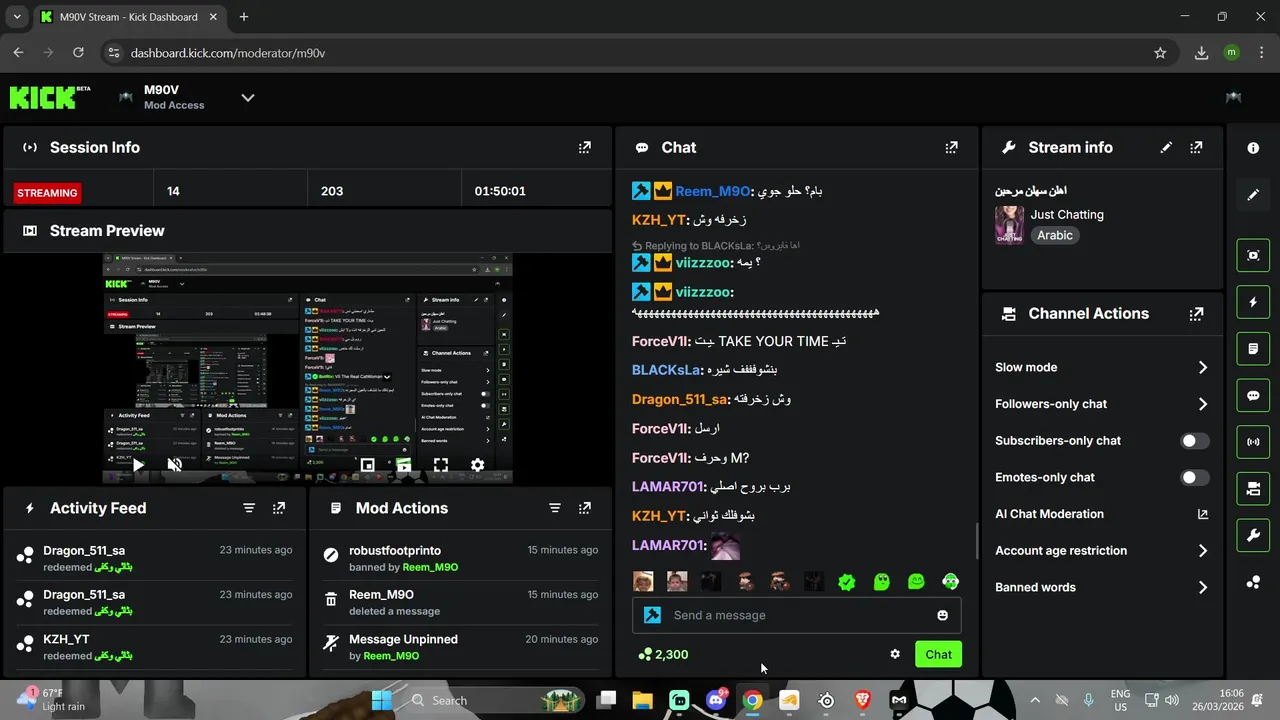The width and height of the screenshot is (1280, 720).
Task: Pop out the Chat panel
Action: click(x=952, y=147)
